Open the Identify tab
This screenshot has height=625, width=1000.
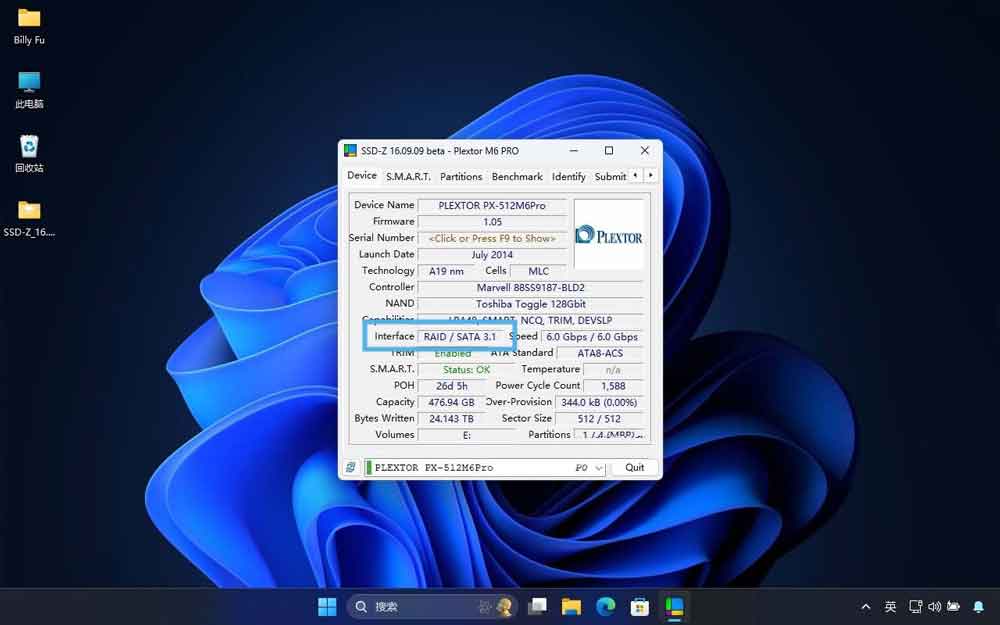(x=568, y=177)
